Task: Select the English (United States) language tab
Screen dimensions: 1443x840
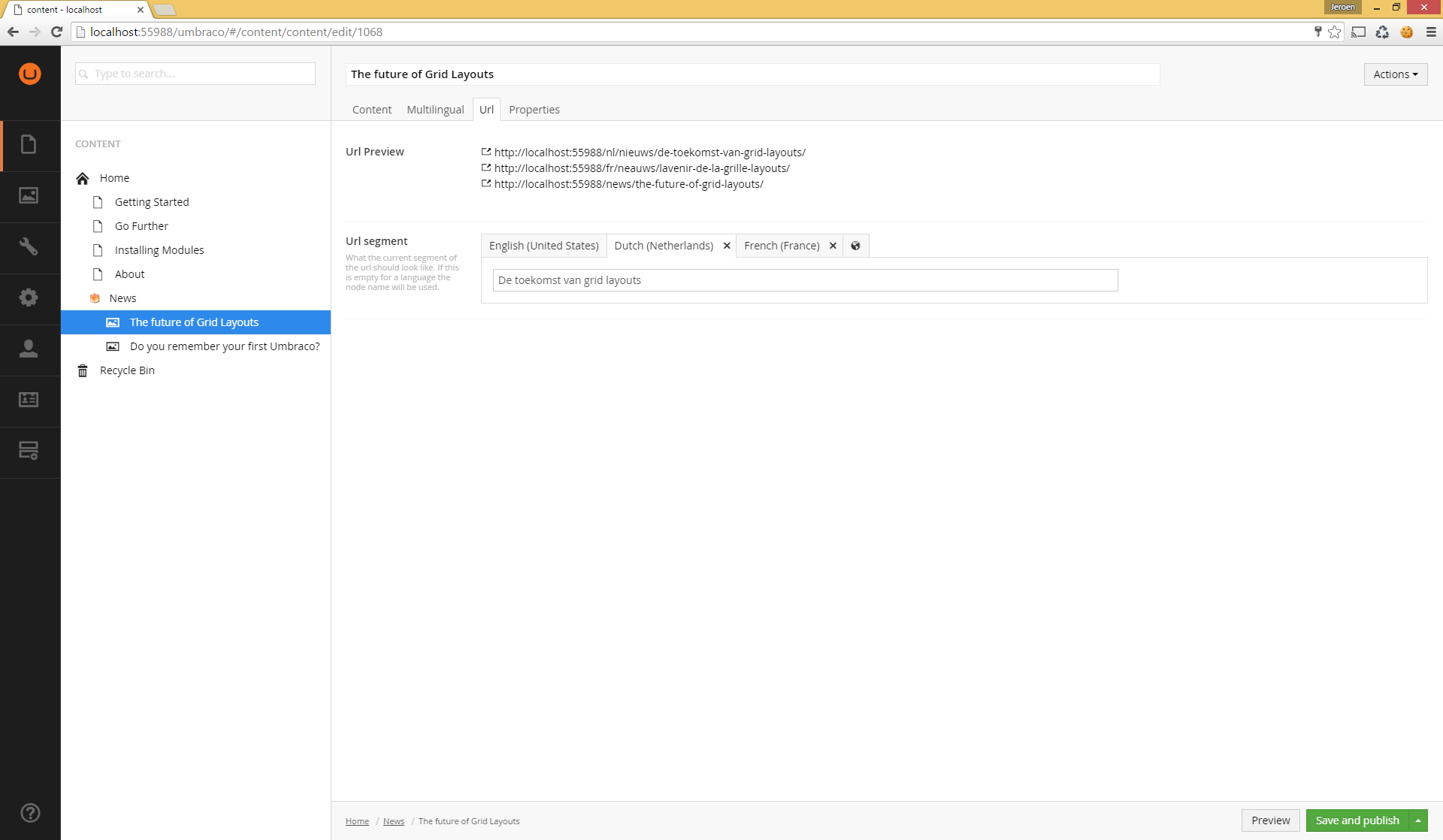Action: coord(543,246)
